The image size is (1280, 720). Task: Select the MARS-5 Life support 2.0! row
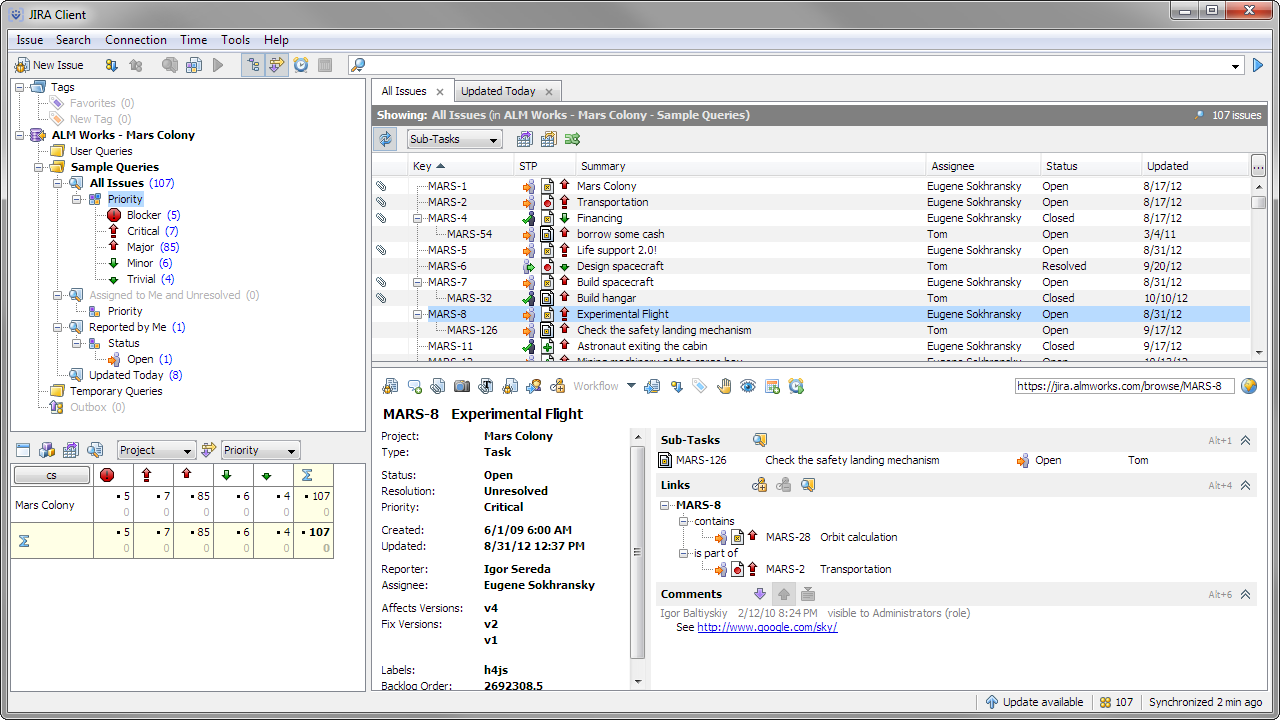click(811, 250)
